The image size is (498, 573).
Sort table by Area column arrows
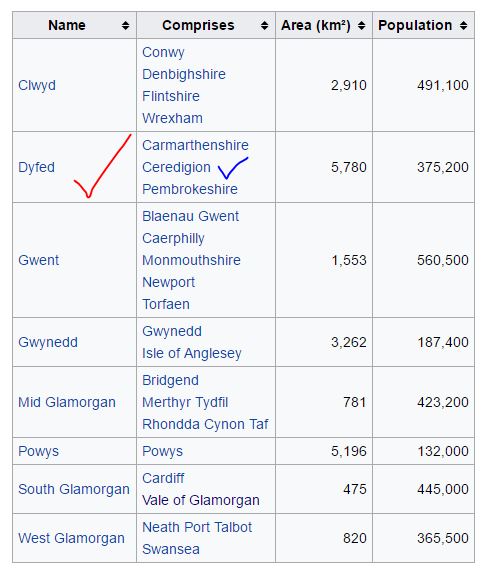point(361,26)
